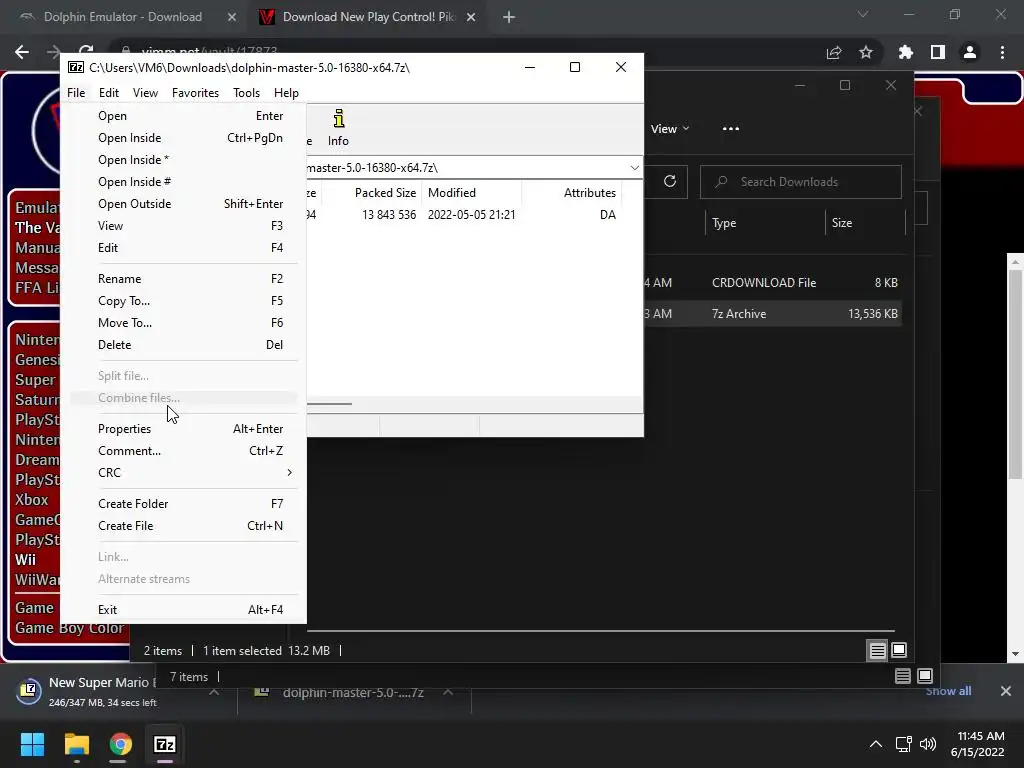The image size is (1024, 768).
Task: Open the Chrome extensions puzzle icon
Action: click(906, 52)
